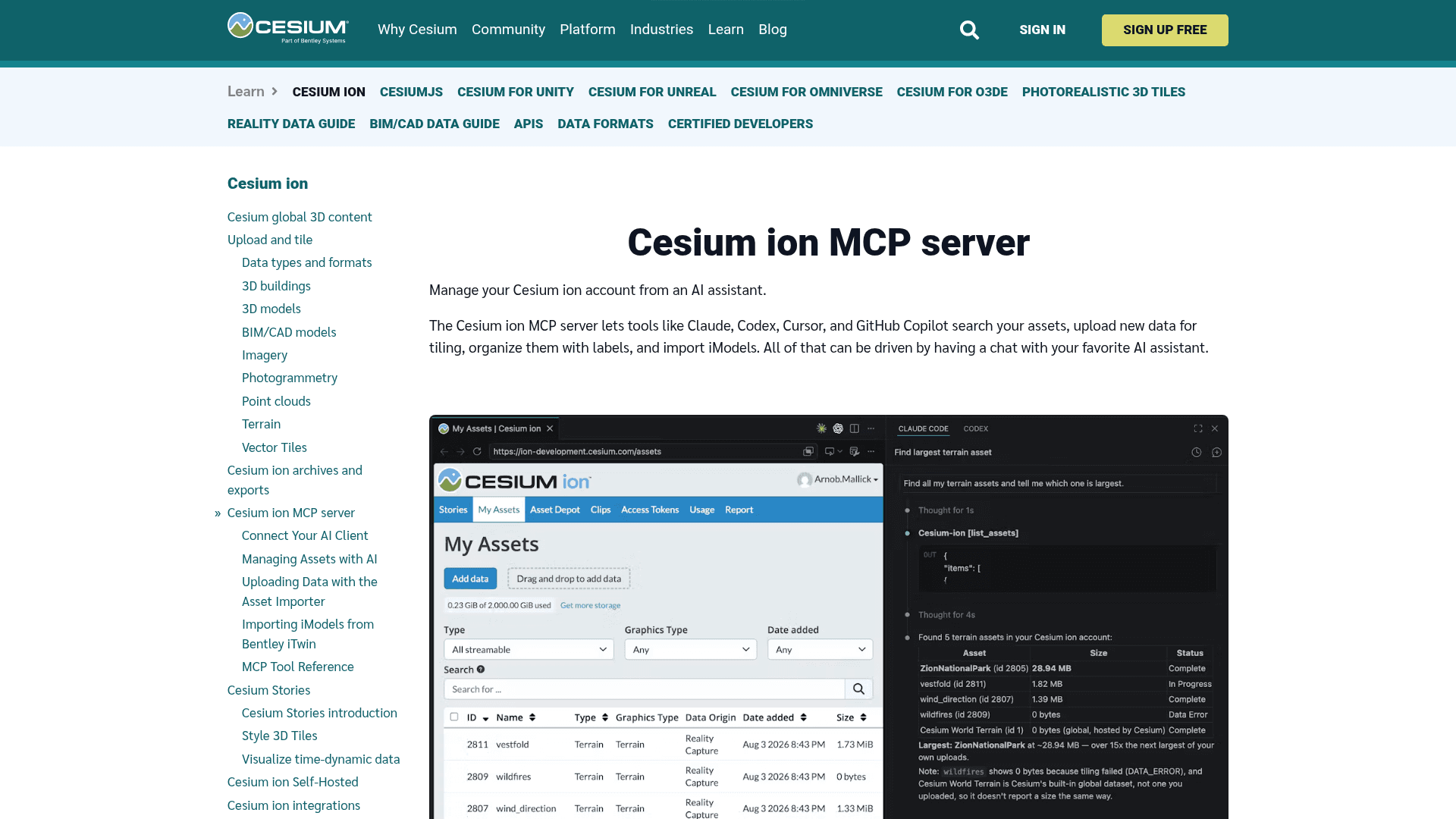Screen dimensions: 1456x819
Task: Open Importing iModels from Bentley iTwin
Action: click(308, 634)
